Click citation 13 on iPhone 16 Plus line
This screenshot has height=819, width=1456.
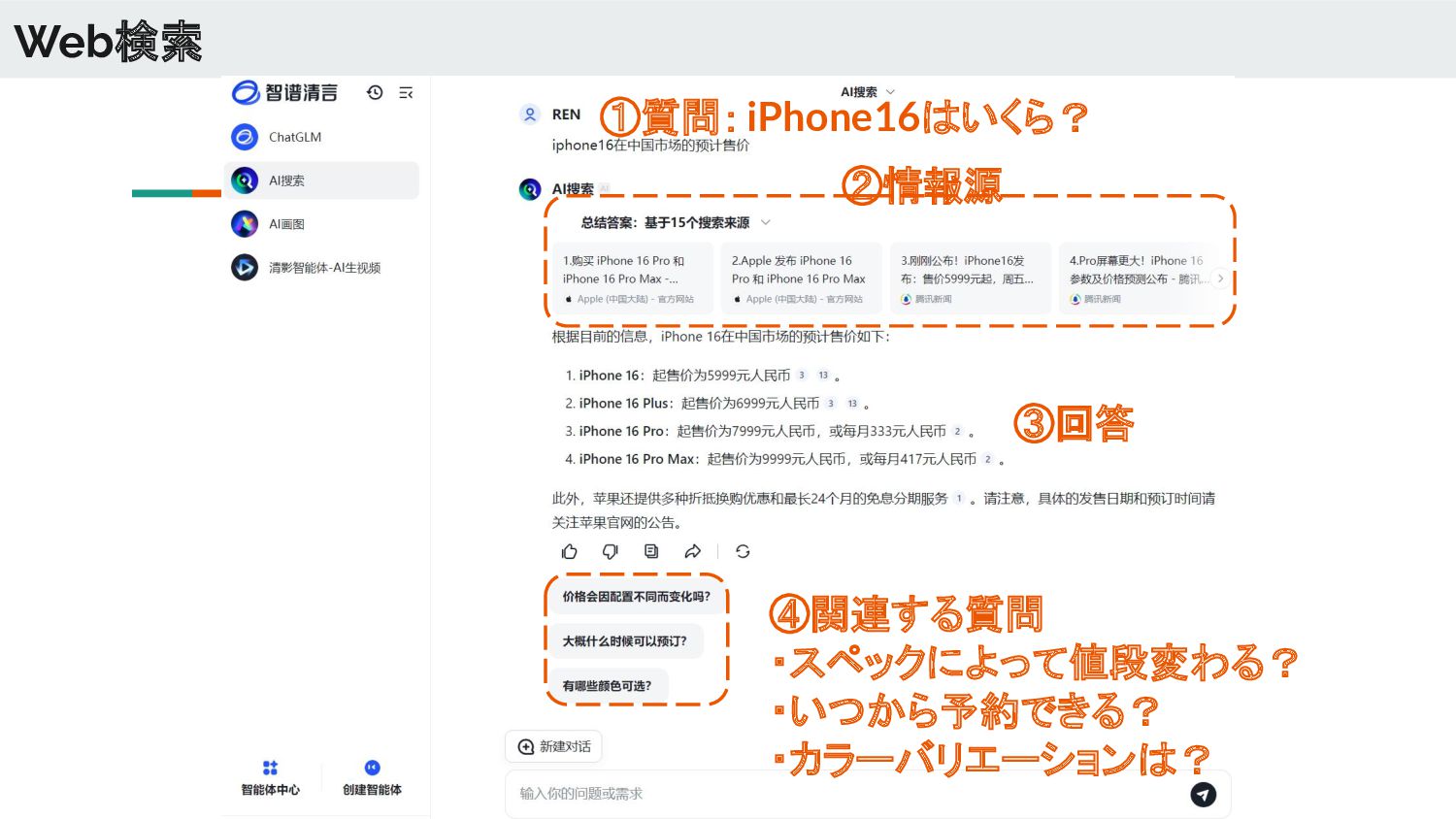click(x=852, y=404)
